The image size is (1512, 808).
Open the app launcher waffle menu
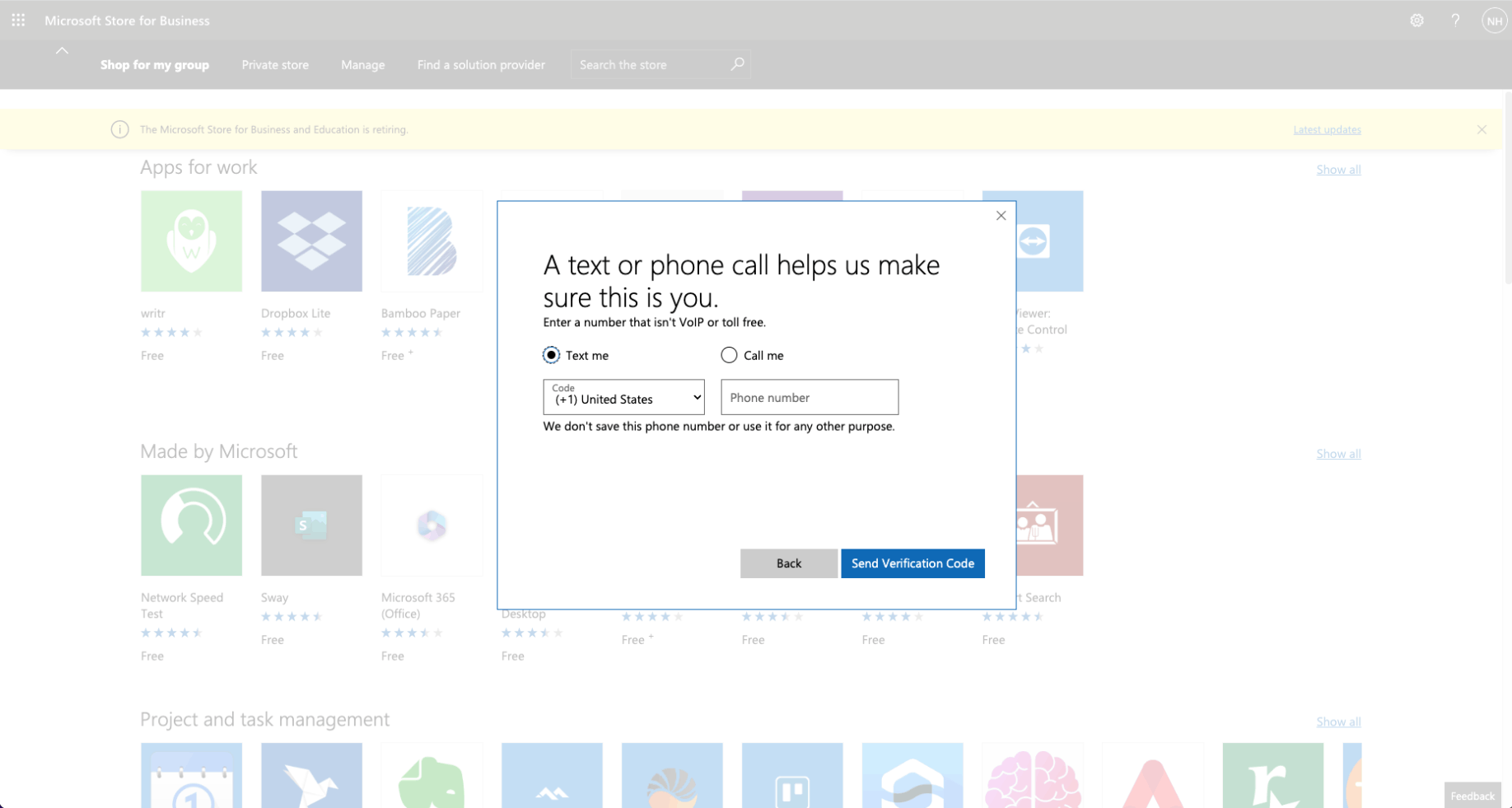[18, 20]
